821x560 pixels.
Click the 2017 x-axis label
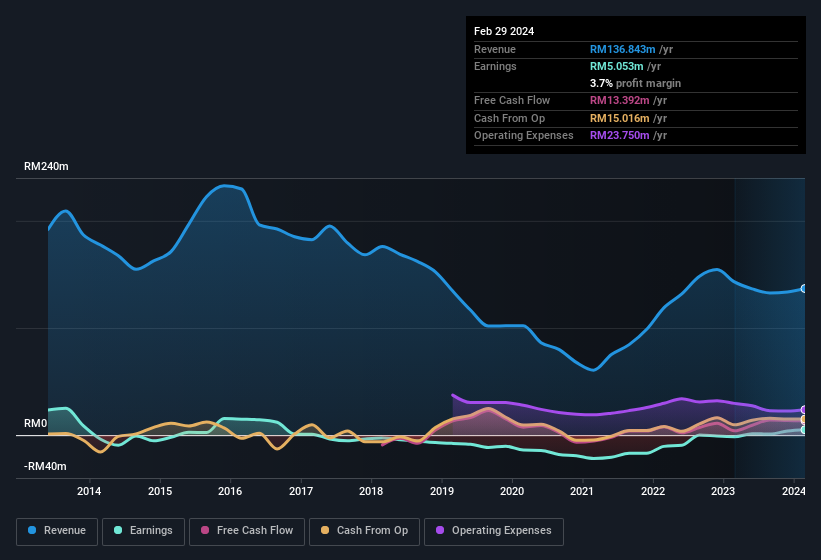point(301,491)
